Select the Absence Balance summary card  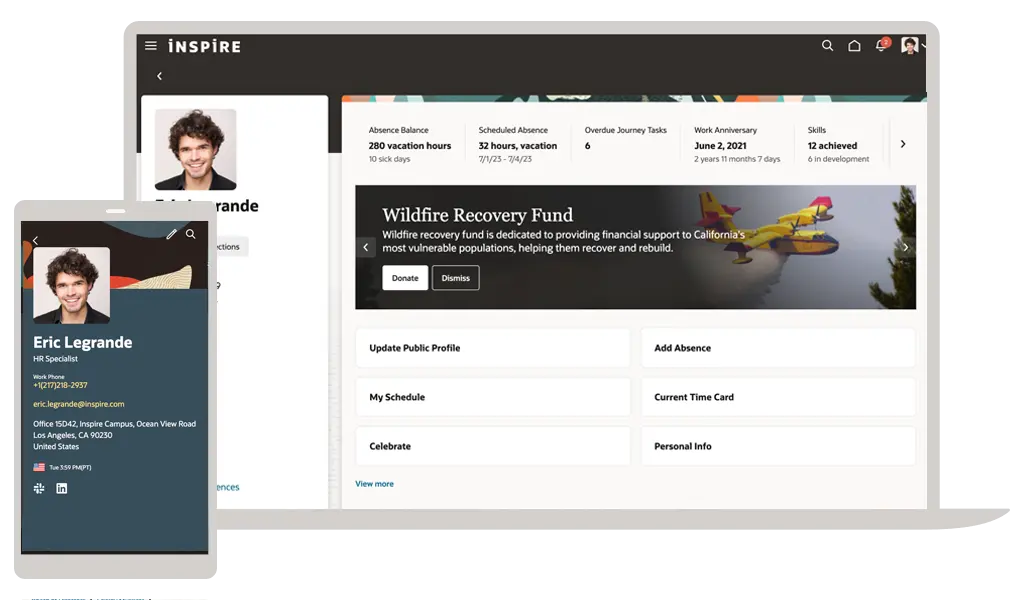(x=409, y=144)
